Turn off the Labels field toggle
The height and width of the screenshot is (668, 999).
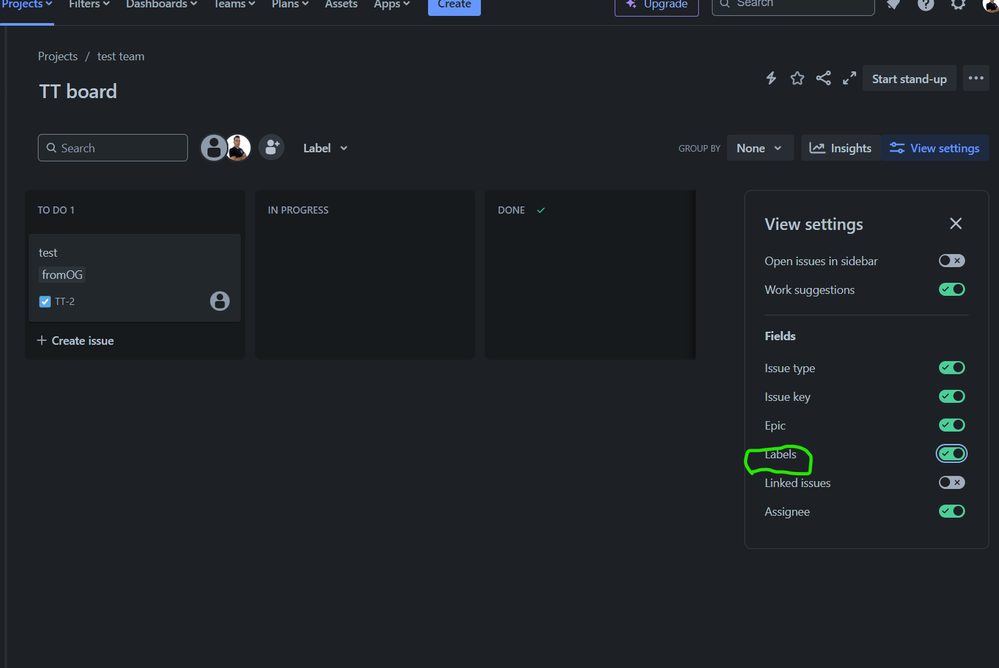tap(952, 454)
